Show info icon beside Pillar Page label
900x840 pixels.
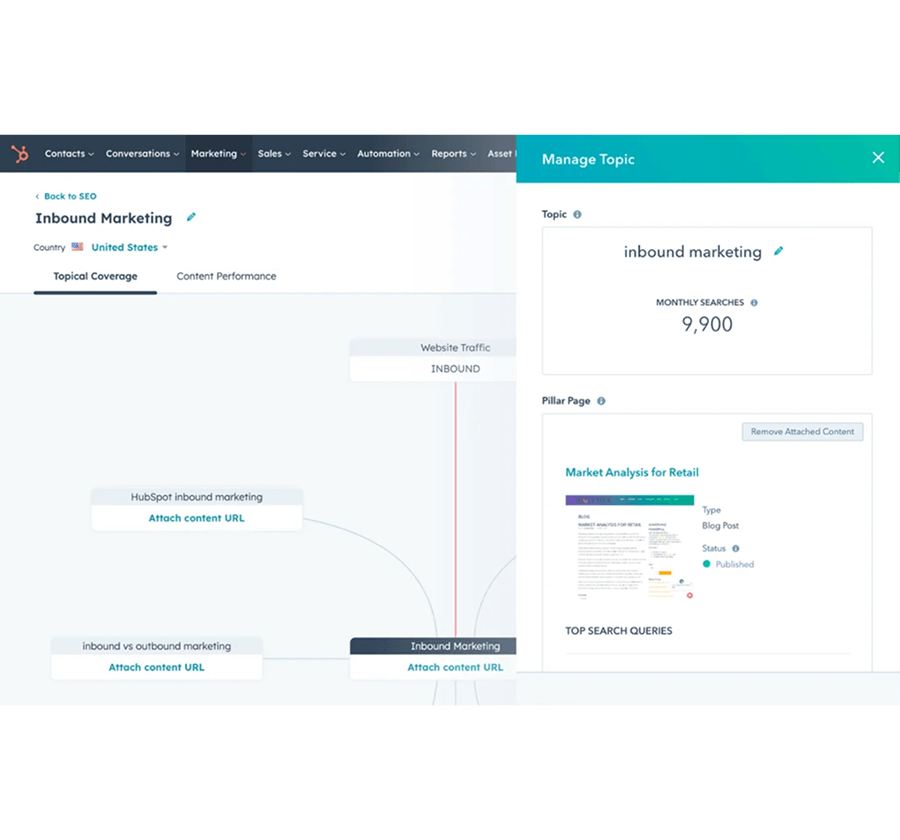601,401
